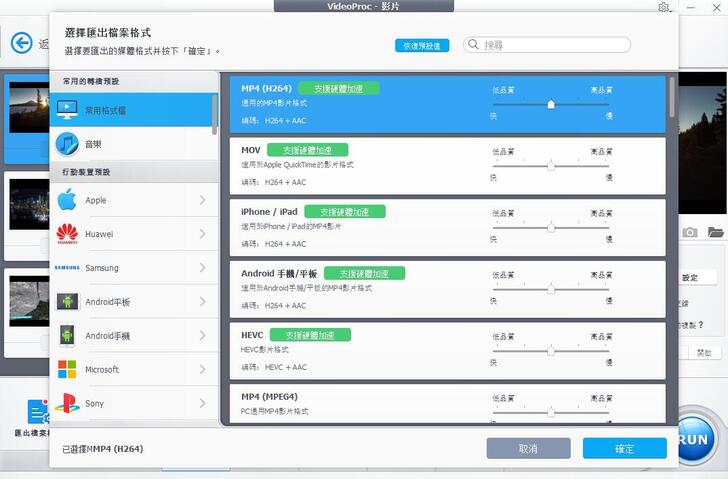This screenshot has height=479, width=728.
Task: Select the 常用格式檔 monitor icon
Action: pyautogui.click(x=67, y=110)
